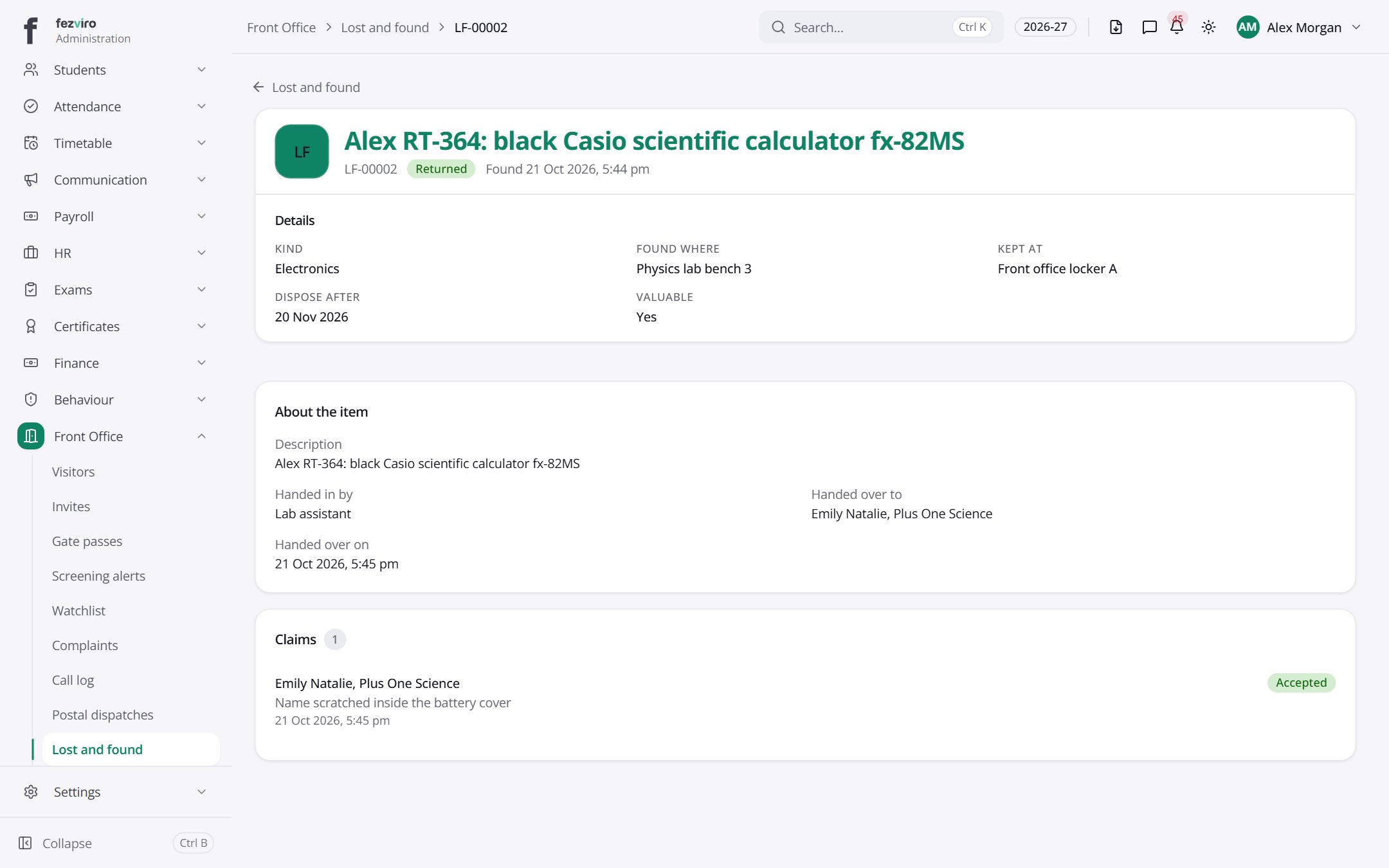Open Alex Morgan account dropdown
Image resolution: width=1389 pixels, height=868 pixels.
tap(1299, 27)
